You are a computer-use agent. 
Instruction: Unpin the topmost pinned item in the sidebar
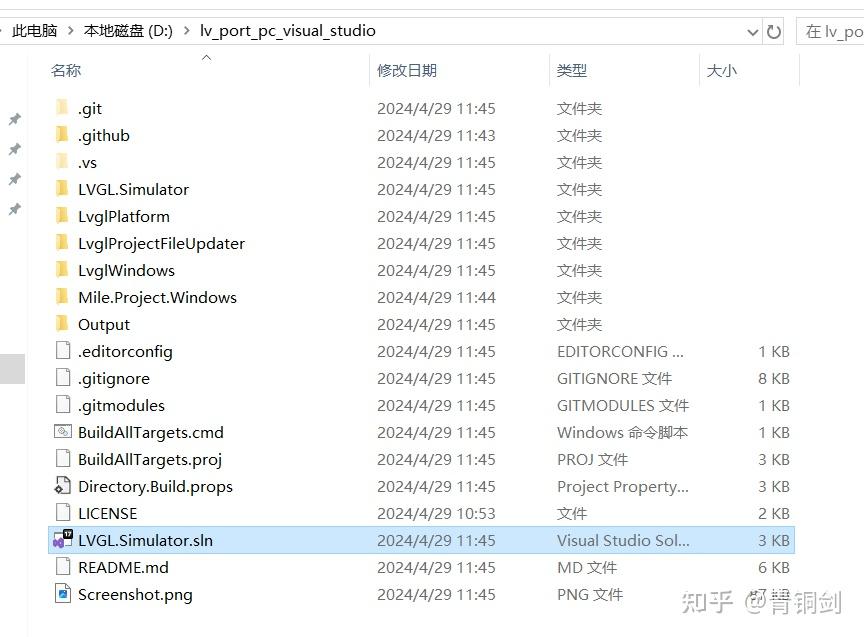13,118
